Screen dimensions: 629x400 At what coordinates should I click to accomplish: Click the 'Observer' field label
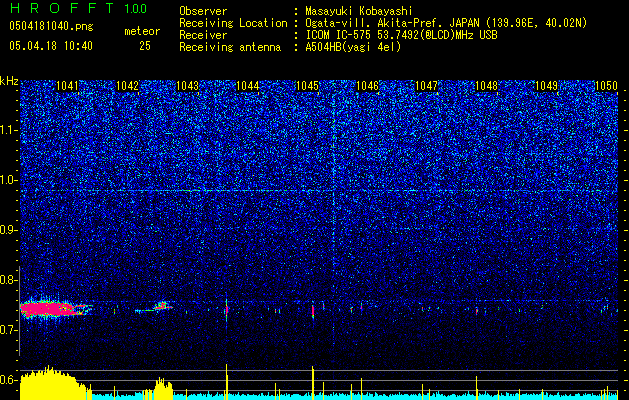[203, 11]
